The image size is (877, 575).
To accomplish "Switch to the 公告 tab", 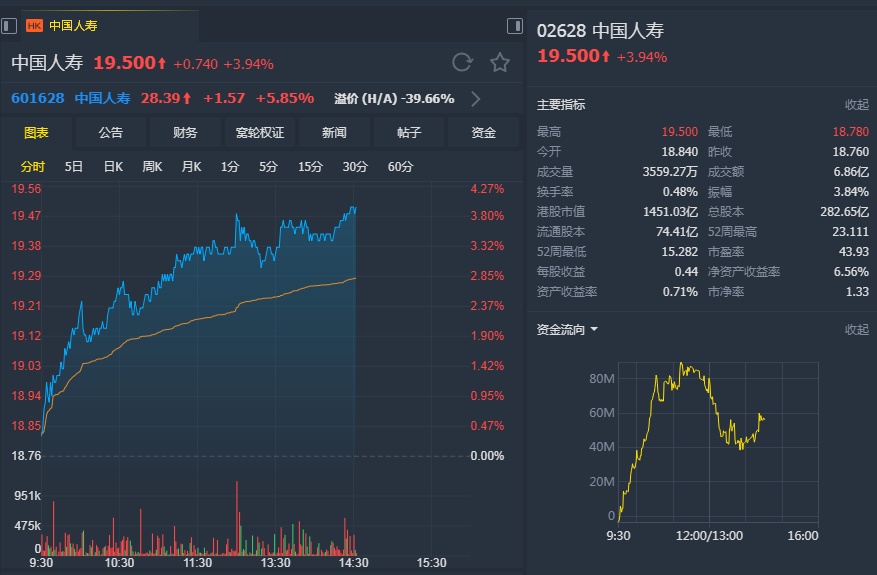I will click(x=110, y=132).
